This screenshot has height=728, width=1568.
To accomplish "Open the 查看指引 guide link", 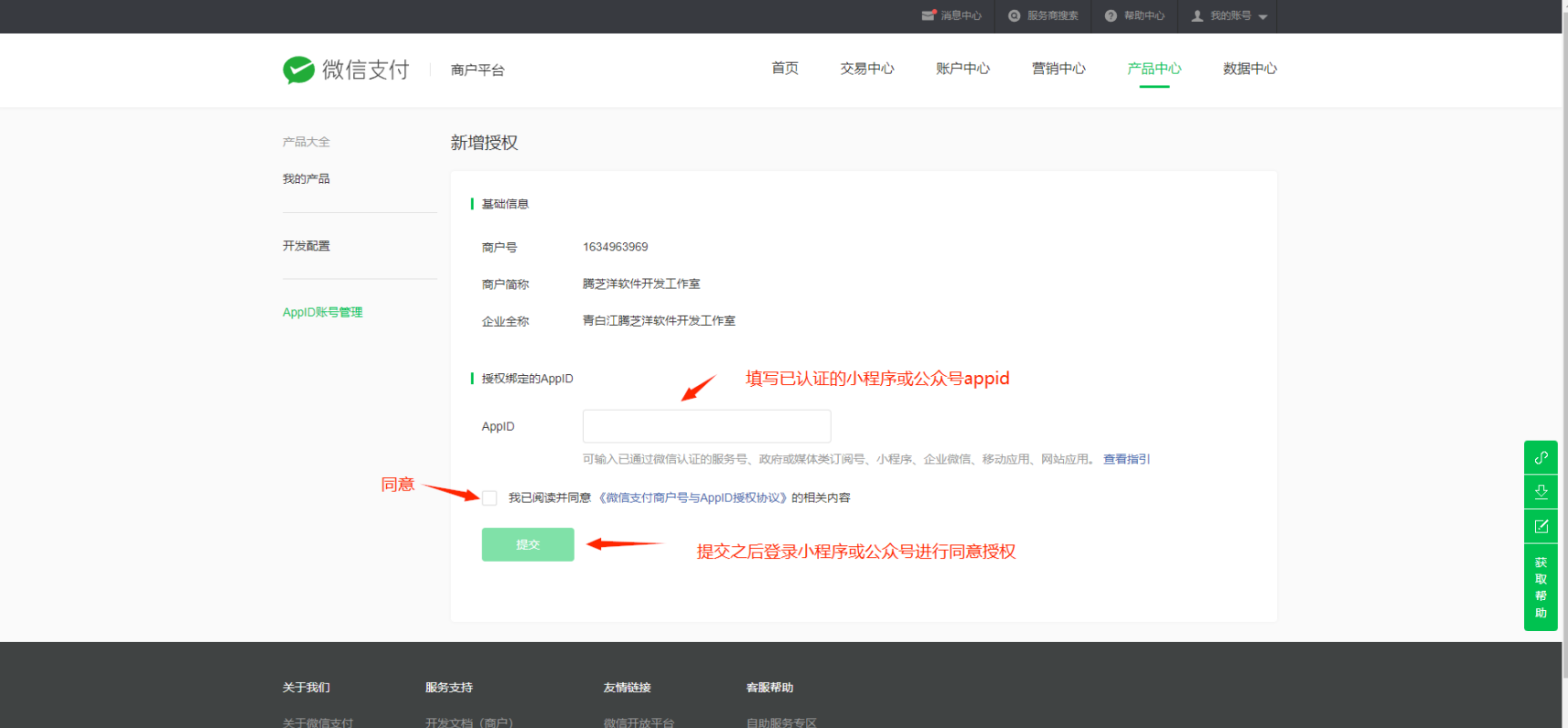I will click(x=1126, y=459).
